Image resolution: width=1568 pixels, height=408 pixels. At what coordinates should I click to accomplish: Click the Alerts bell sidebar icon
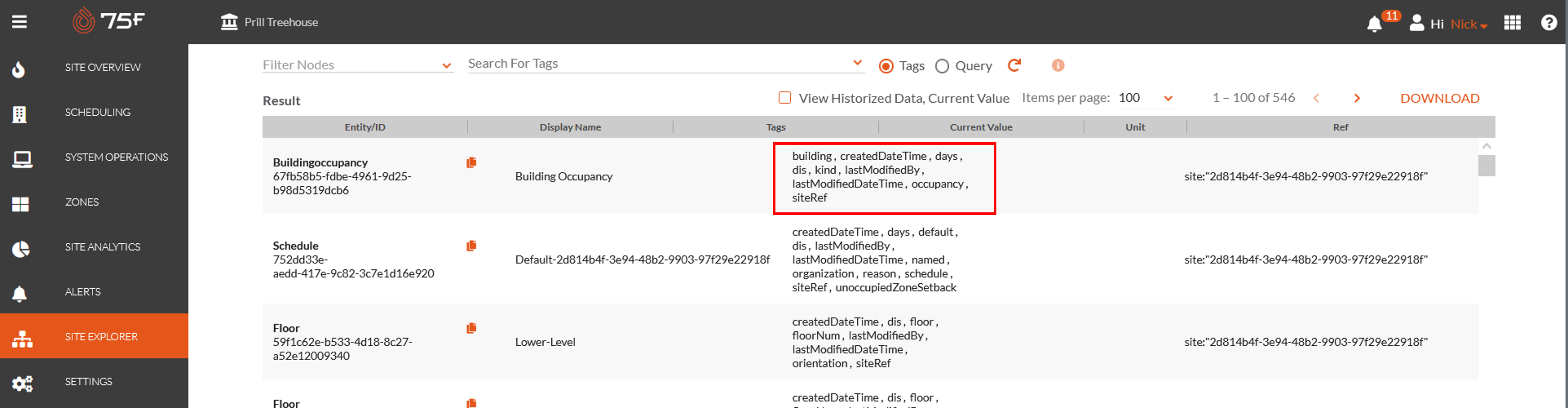coord(20,294)
